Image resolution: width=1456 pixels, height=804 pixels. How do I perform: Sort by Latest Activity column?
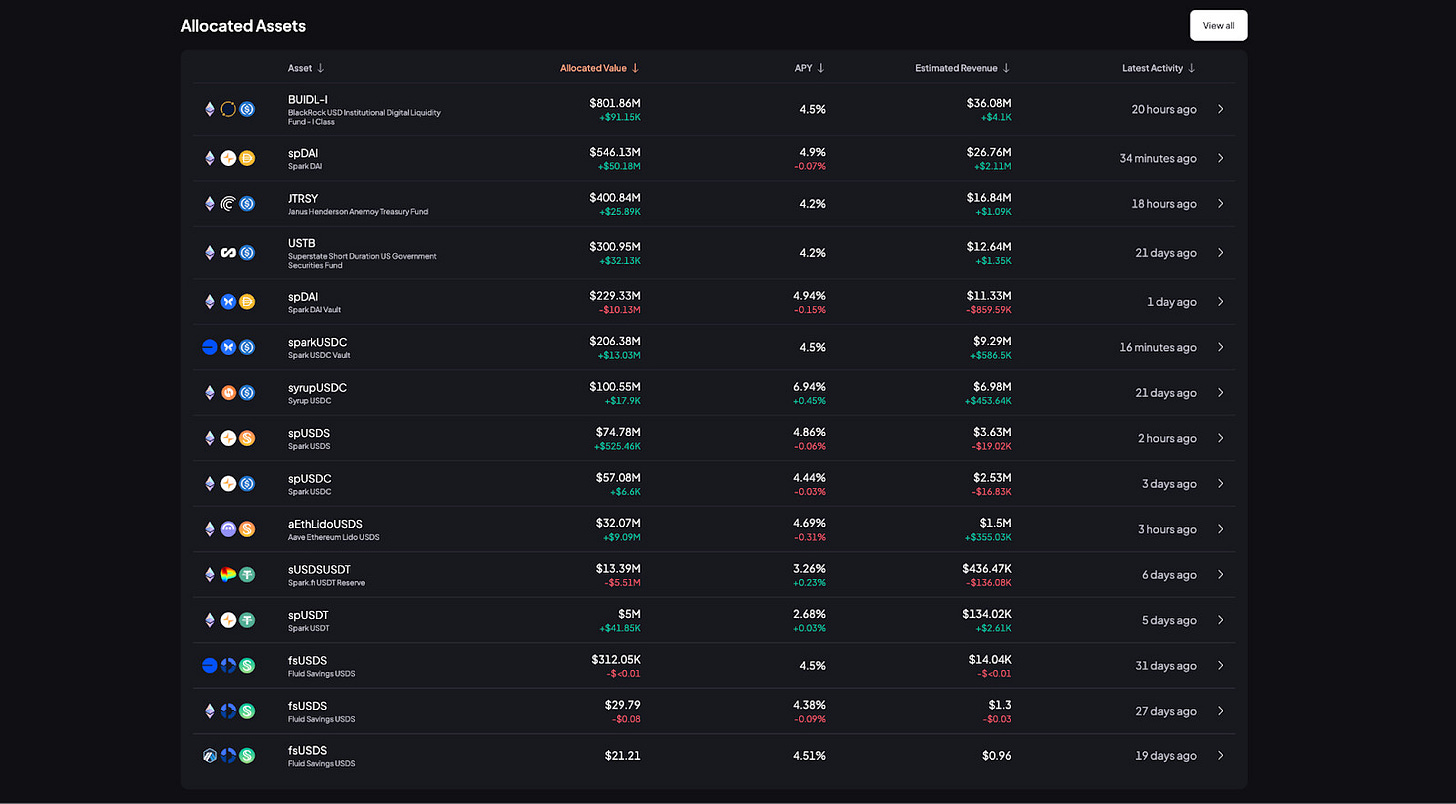point(1159,68)
